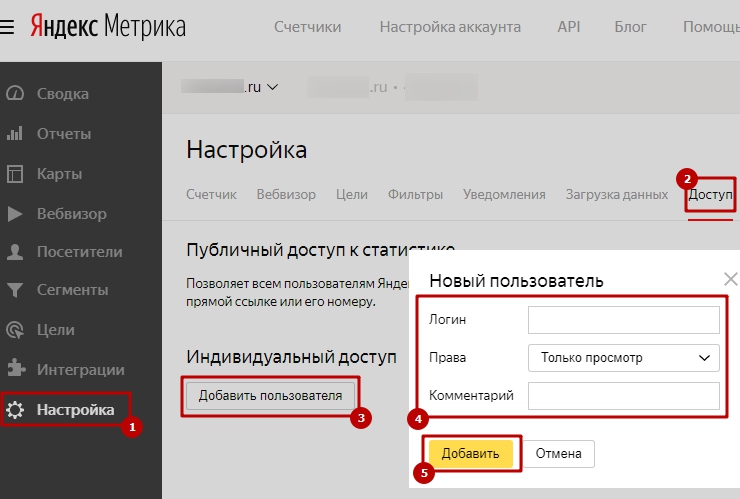Focus the Логин input field
The height and width of the screenshot is (499, 740).
point(623,320)
